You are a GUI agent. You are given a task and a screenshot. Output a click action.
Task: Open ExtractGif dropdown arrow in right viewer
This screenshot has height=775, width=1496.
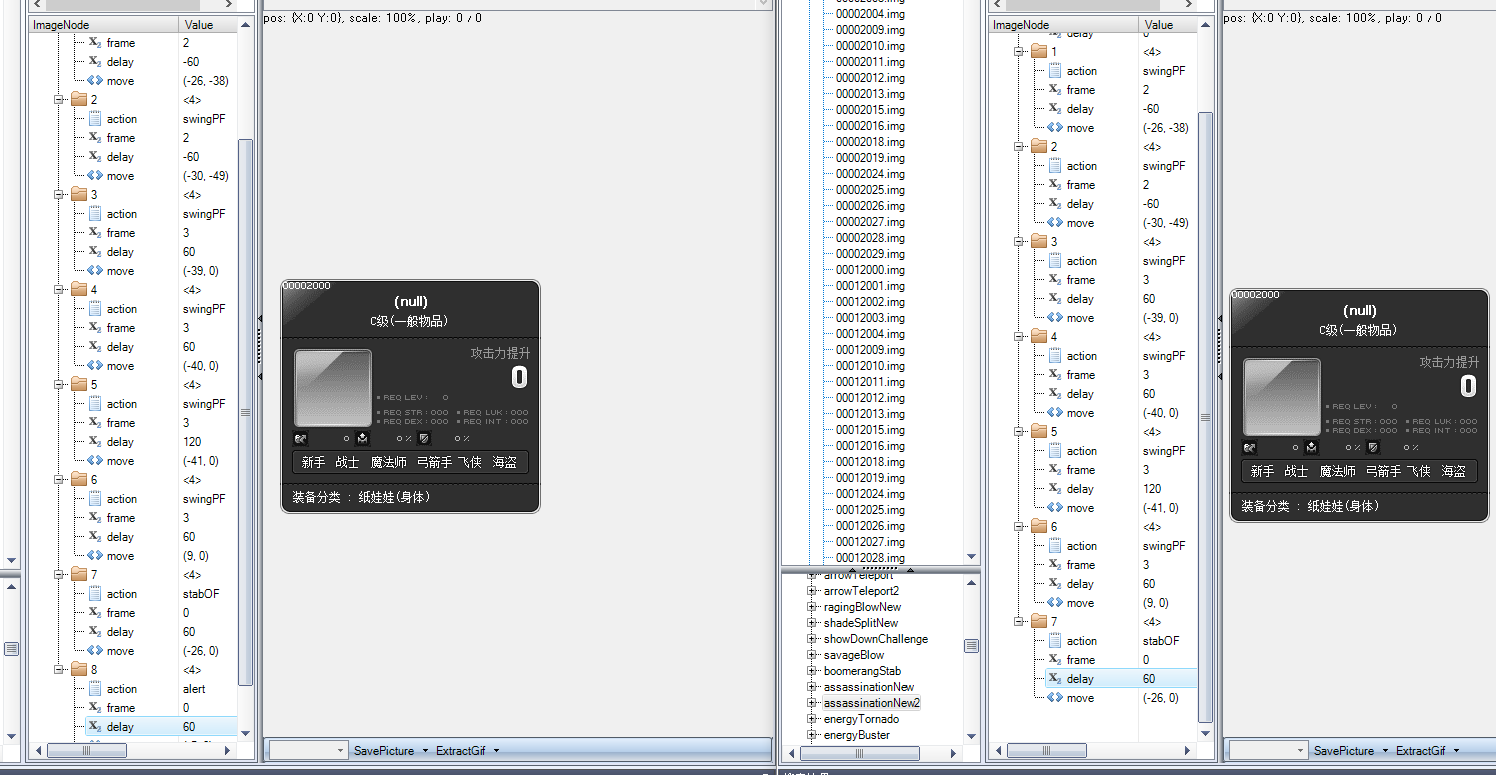click(1456, 751)
